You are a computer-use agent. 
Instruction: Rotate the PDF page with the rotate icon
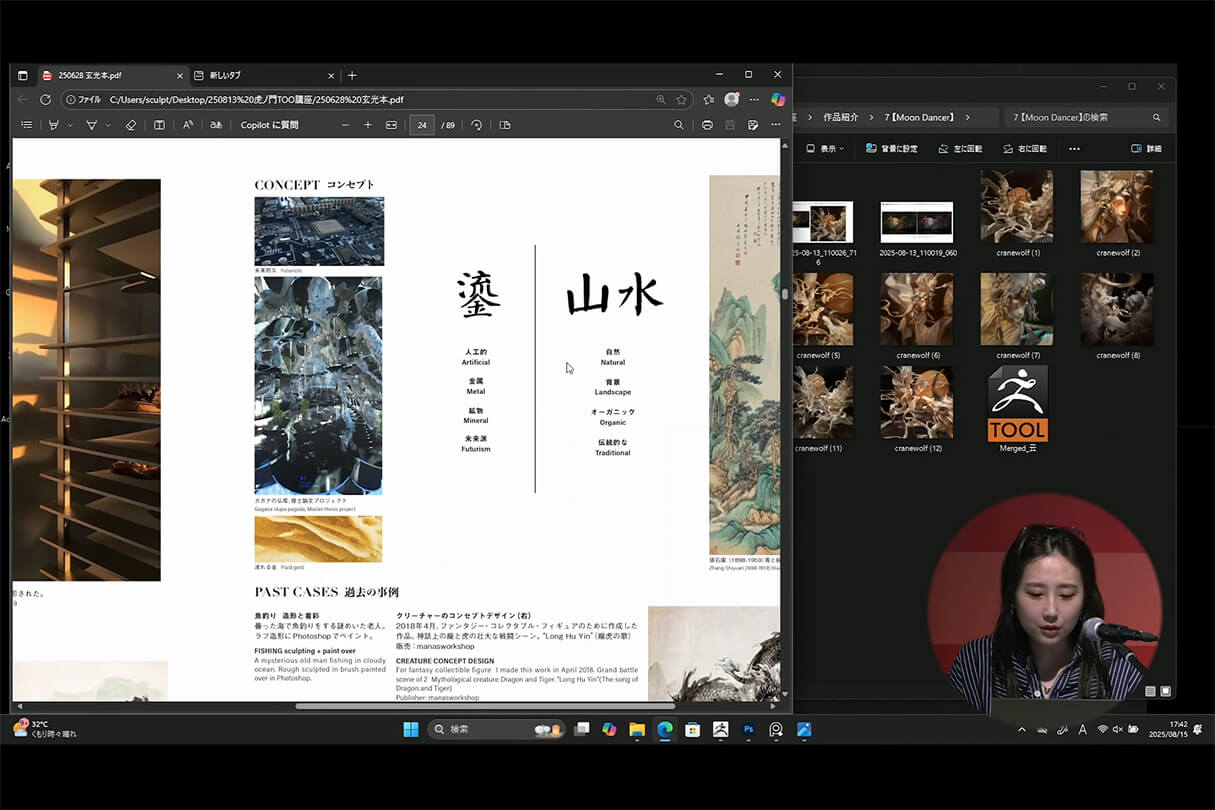[478, 124]
